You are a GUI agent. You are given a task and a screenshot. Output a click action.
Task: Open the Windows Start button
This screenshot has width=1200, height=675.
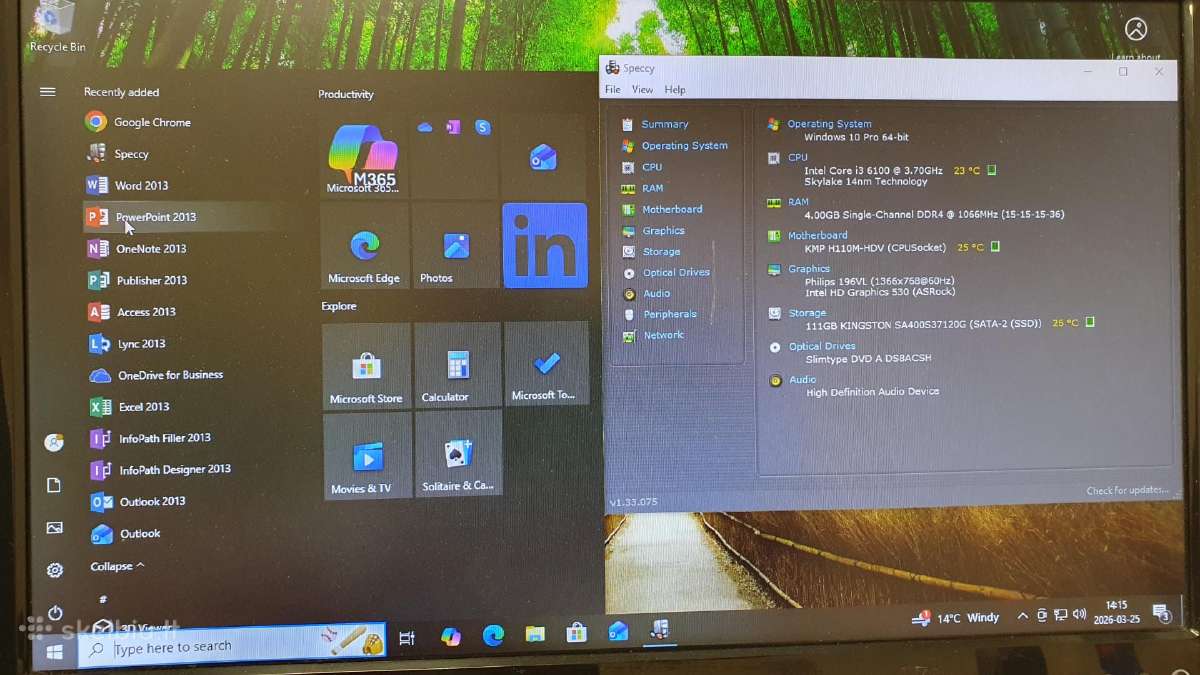click(54, 652)
